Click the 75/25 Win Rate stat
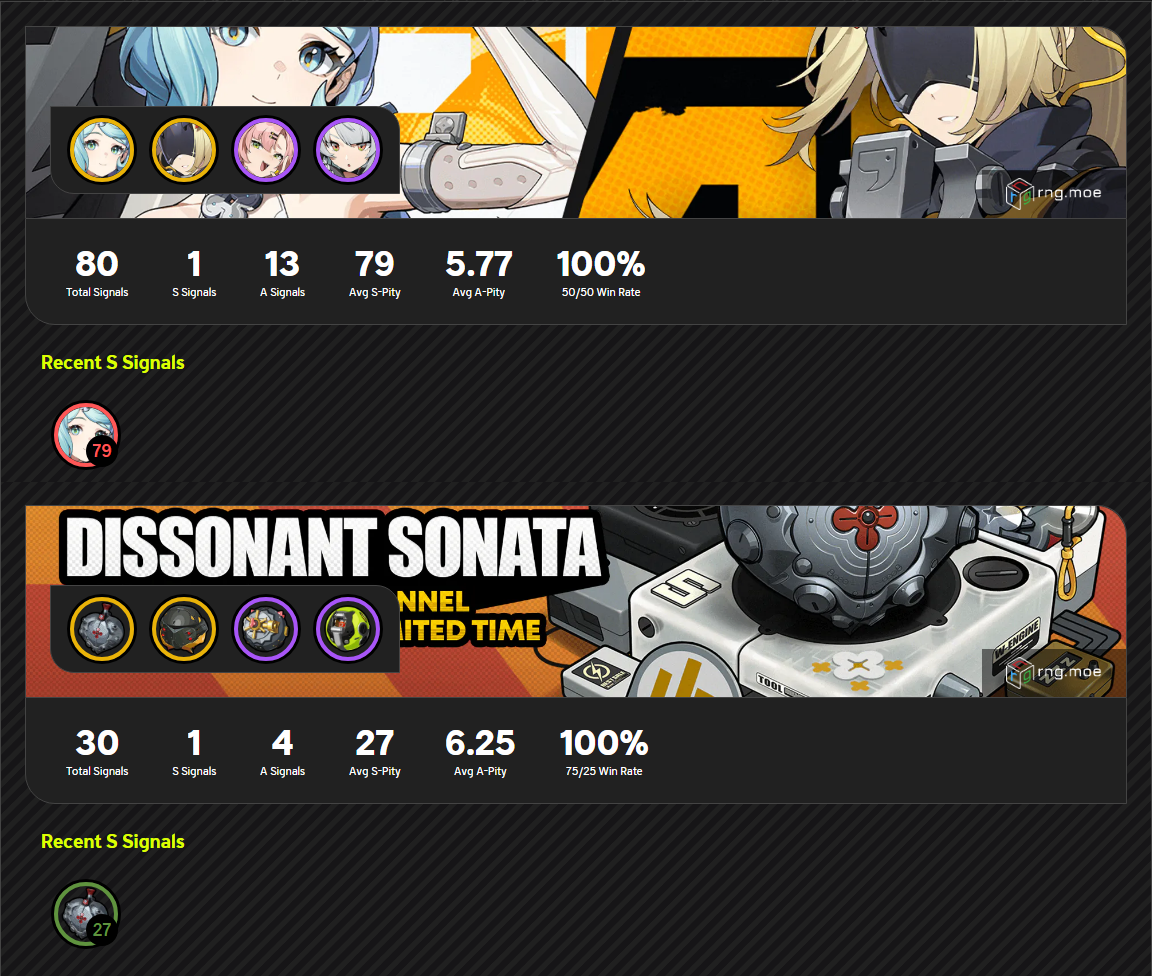The width and height of the screenshot is (1152, 976). 604,752
